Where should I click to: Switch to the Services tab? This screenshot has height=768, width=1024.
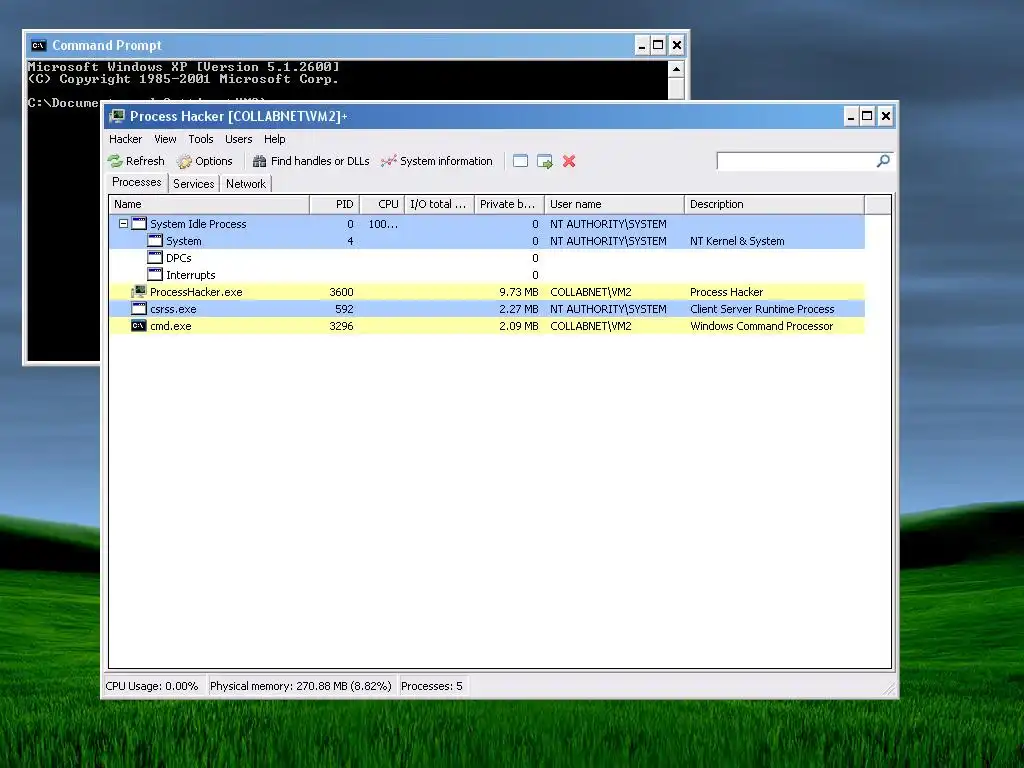pos(193,184)
